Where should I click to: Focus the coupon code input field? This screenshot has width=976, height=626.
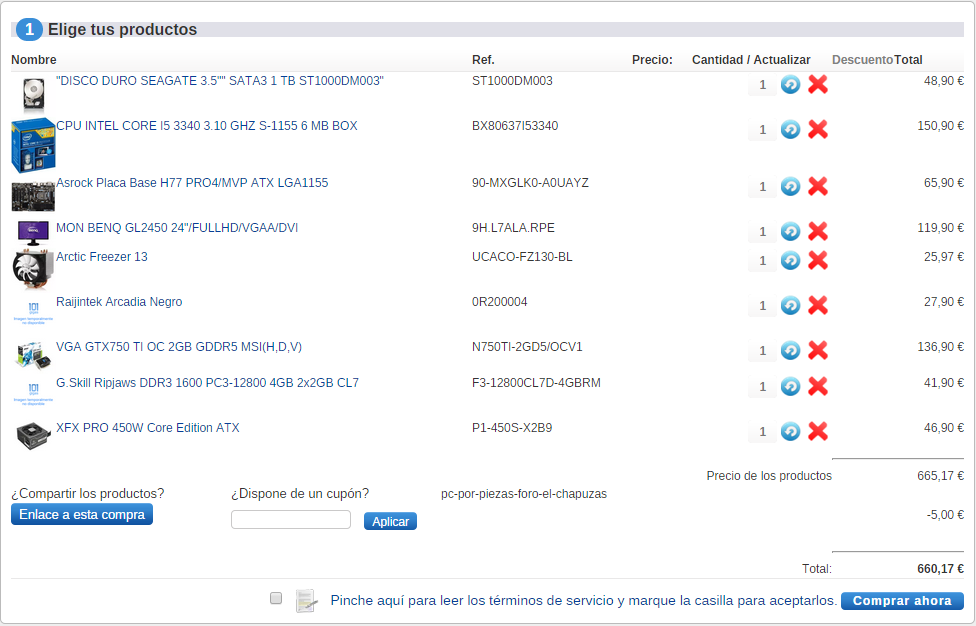291,520
